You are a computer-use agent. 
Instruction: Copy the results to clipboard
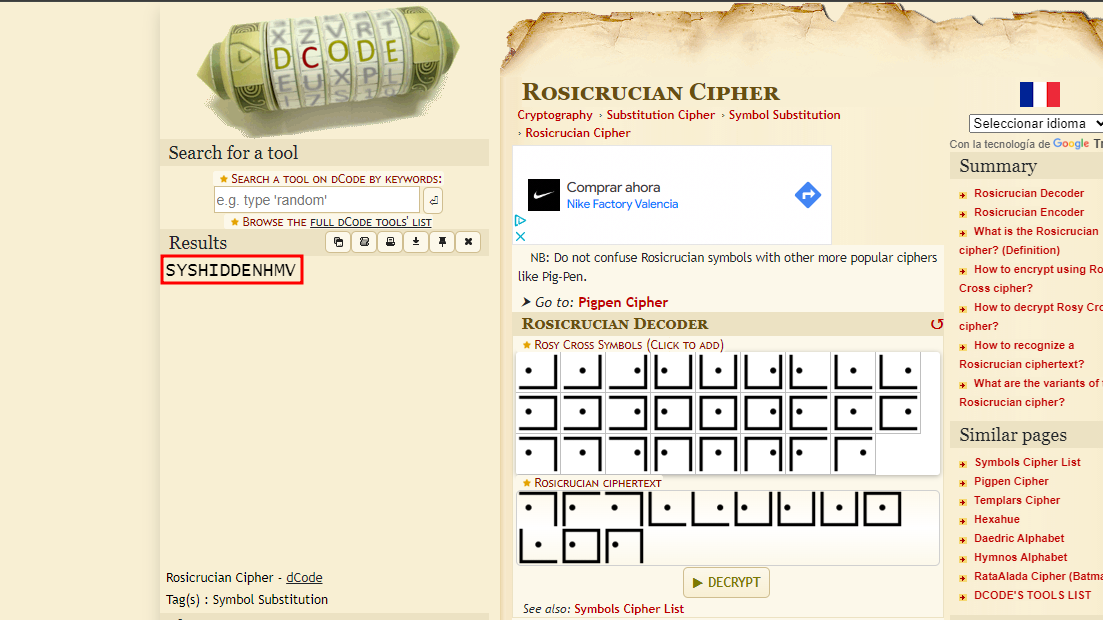click(x=338, y=242)
